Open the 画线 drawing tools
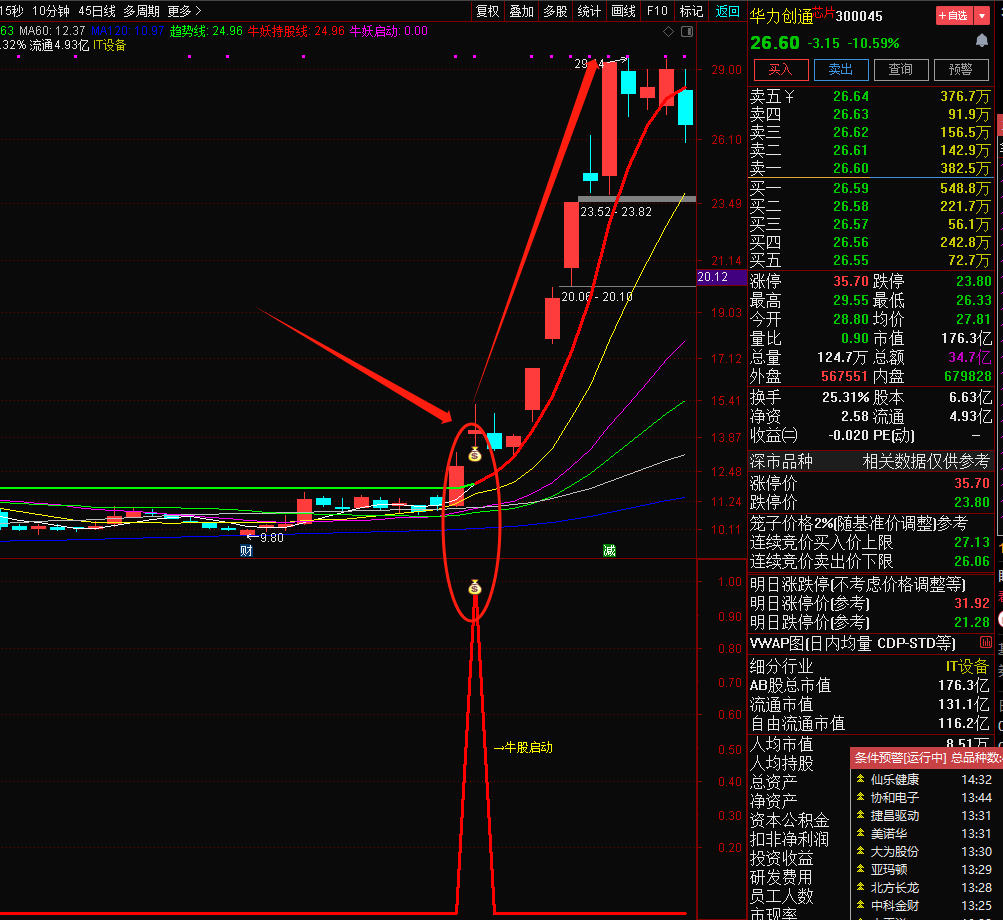This screenshot has width=1003, height=920. (623, 11)
